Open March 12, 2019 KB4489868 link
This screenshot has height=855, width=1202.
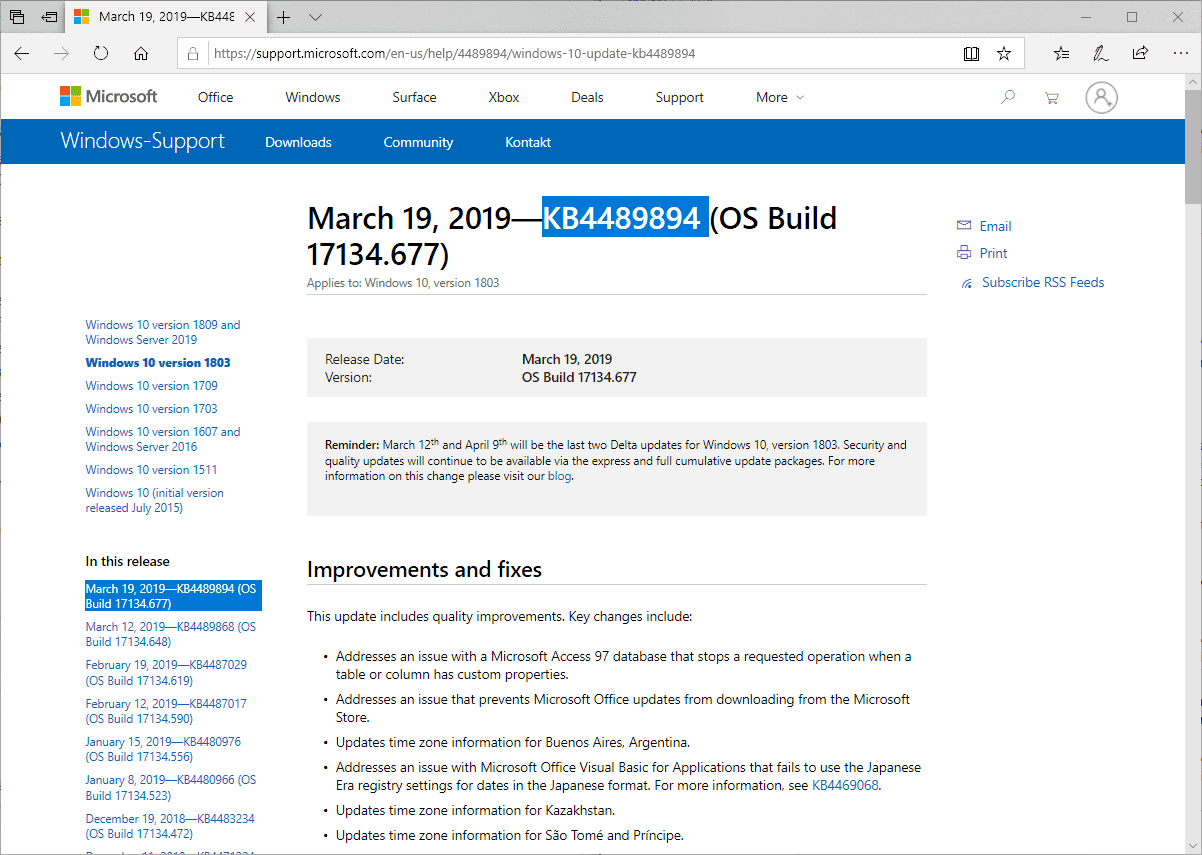170,634
